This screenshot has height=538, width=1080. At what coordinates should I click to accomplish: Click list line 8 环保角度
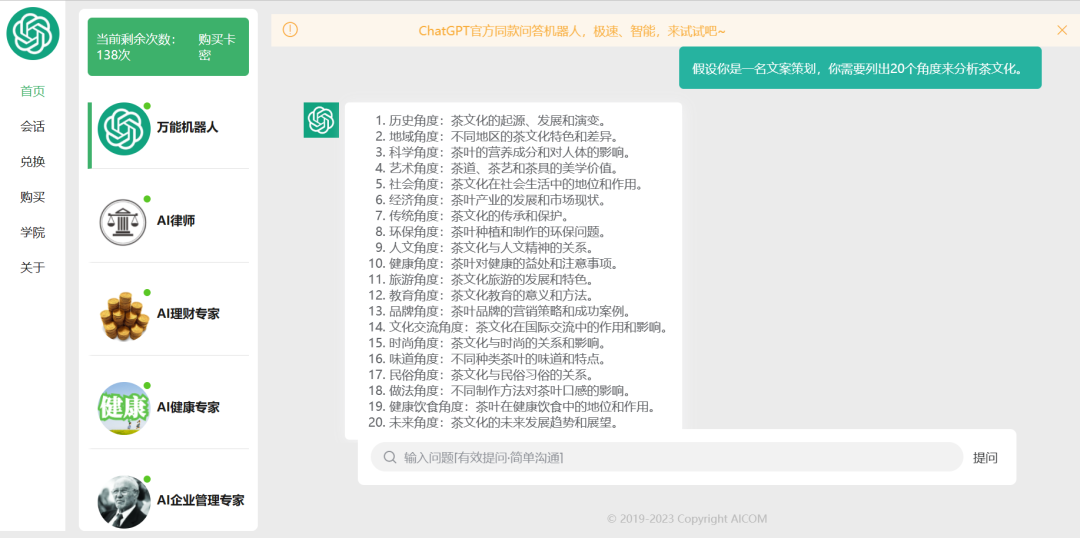[x=490, y=231]
